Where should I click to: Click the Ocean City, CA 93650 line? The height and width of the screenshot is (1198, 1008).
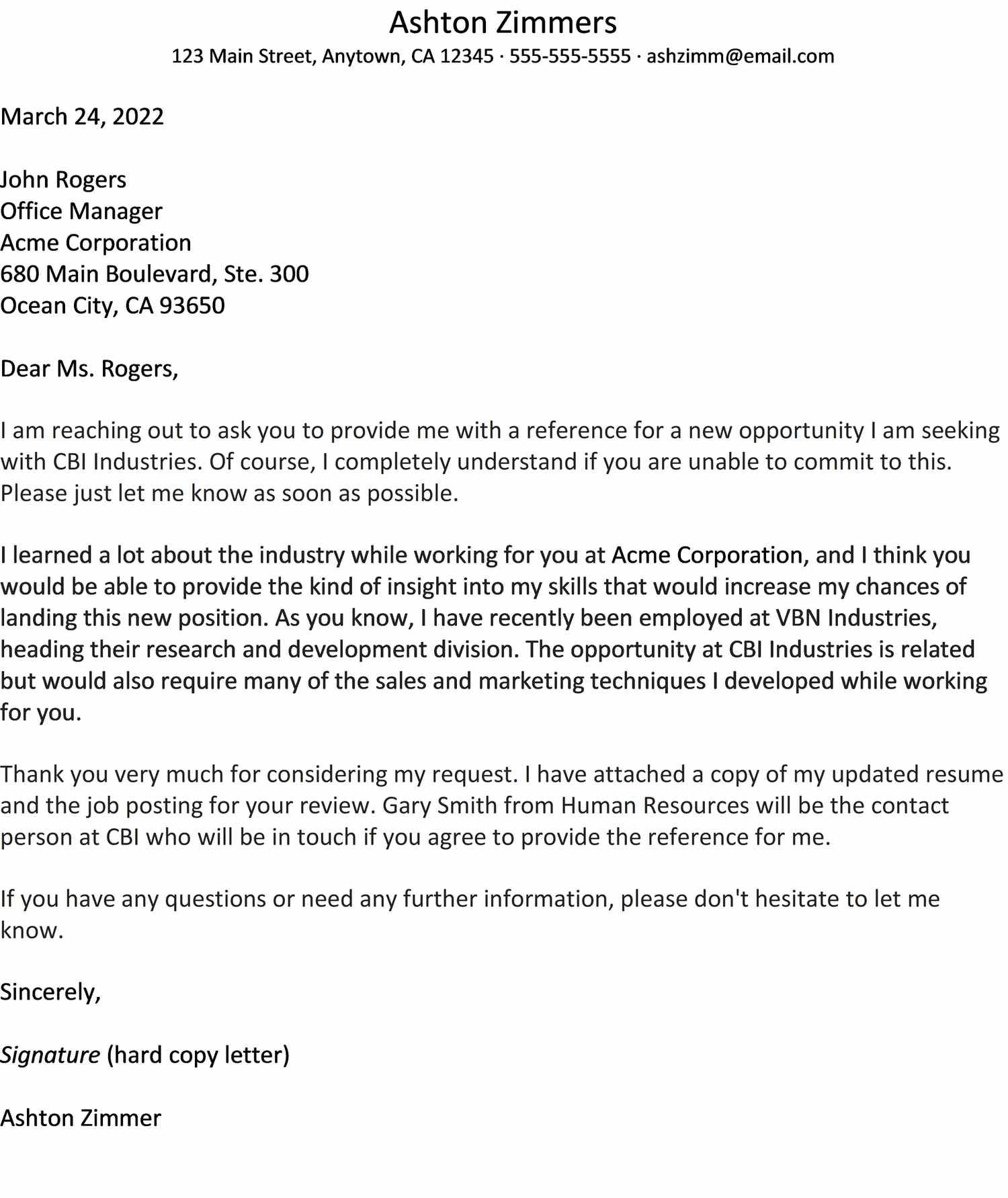[x=112, y=305]
